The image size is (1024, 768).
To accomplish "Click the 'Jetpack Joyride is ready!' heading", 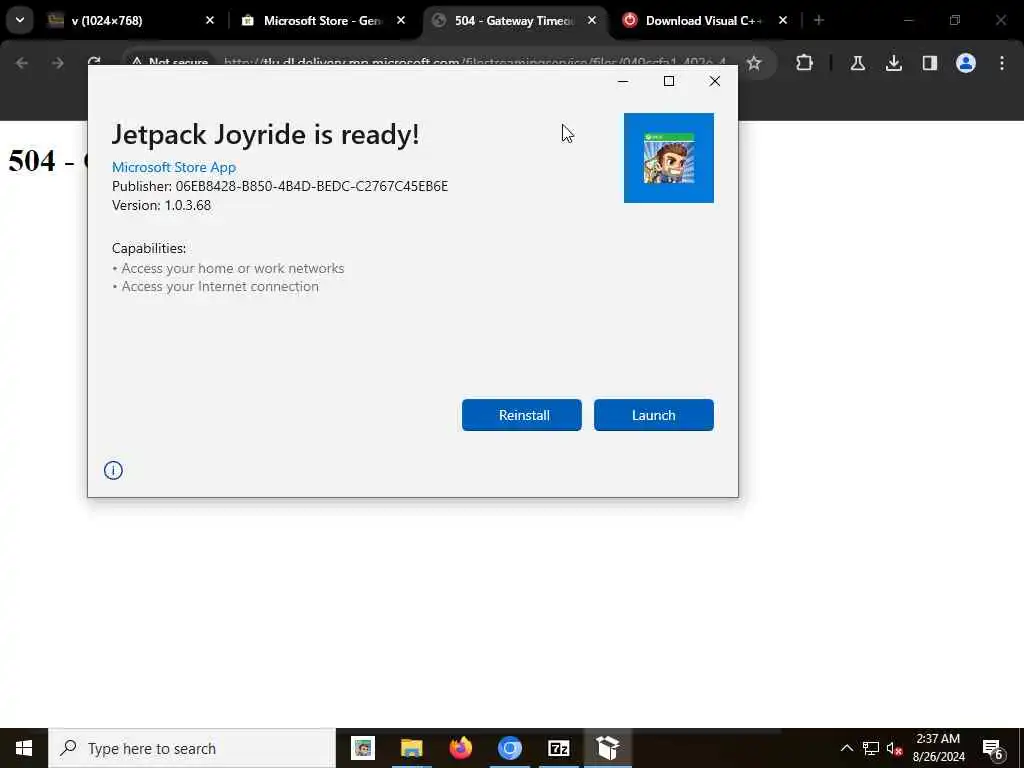I will tap(265, 135).
